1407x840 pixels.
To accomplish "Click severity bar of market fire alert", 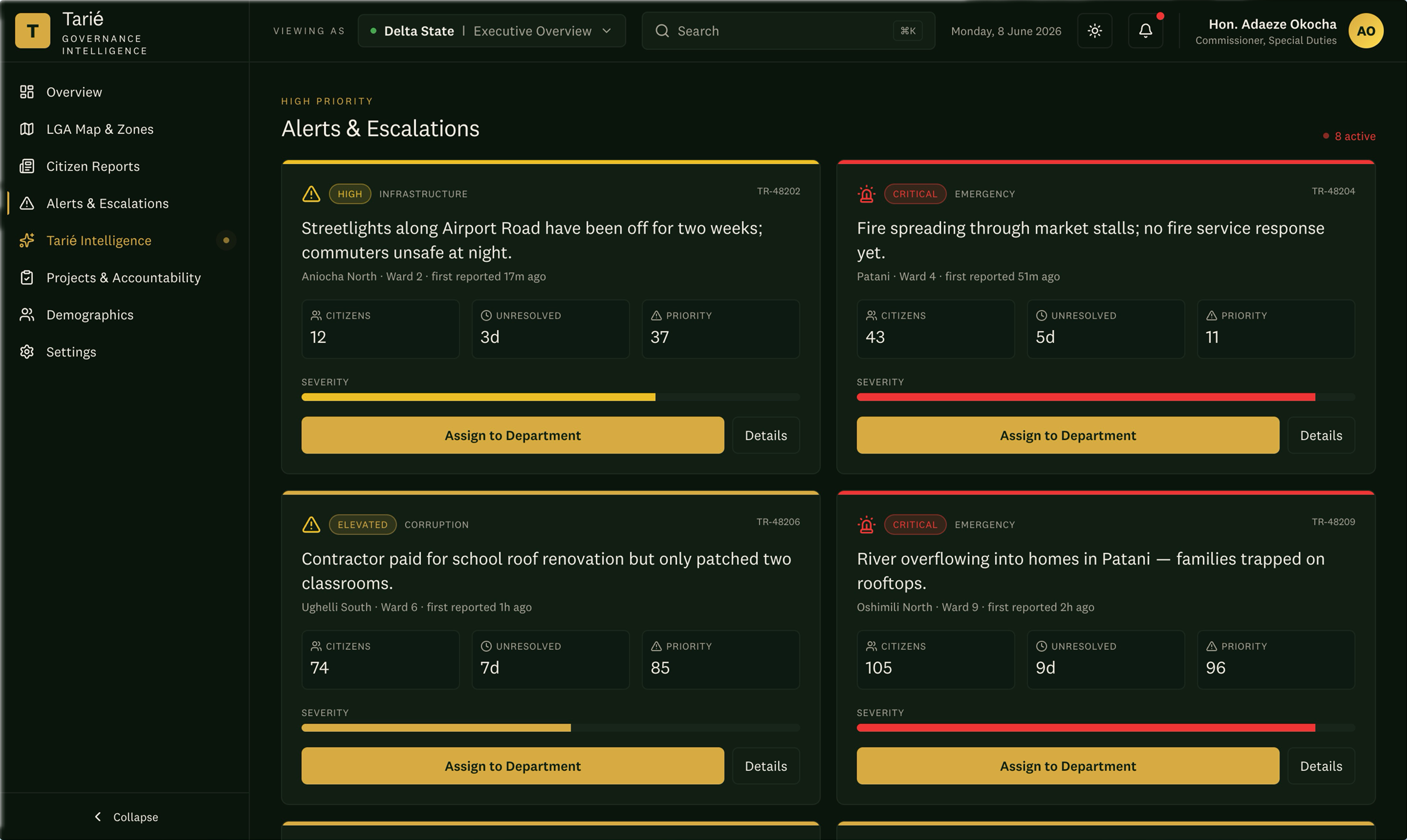I will [x=1106, y=397].
